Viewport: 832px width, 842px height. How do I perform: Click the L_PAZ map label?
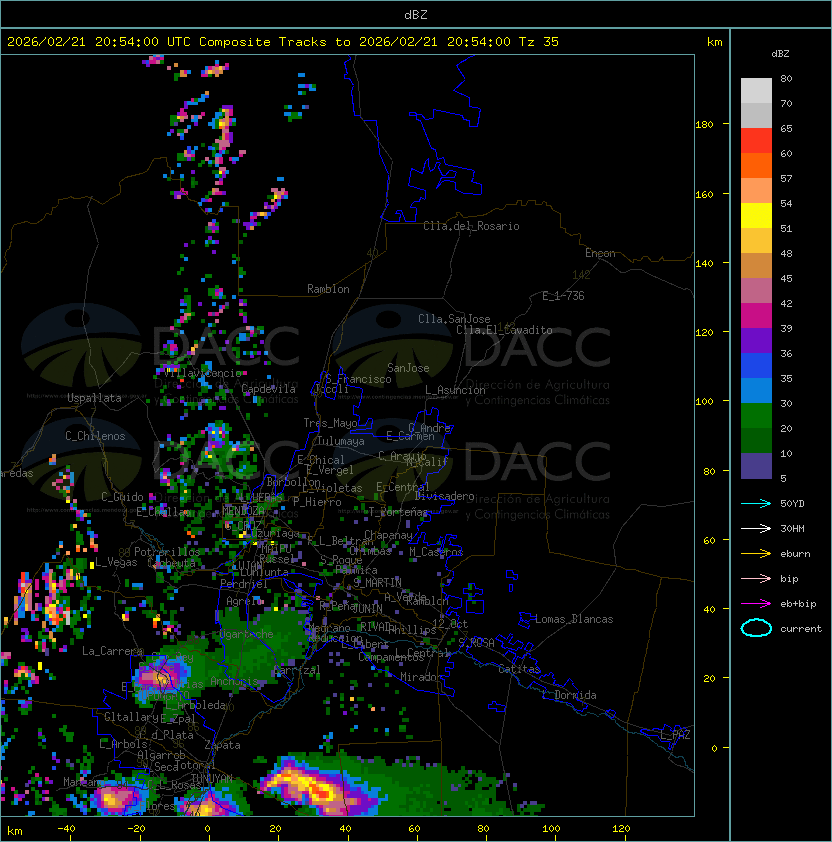(675, 734)
